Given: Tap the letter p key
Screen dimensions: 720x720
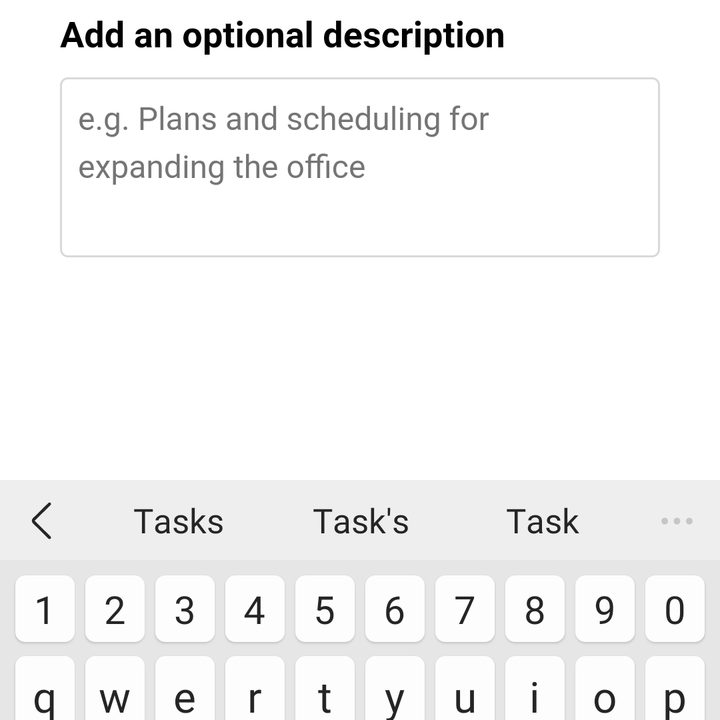Looking at the screenshot, I should [x=675, y=689].
